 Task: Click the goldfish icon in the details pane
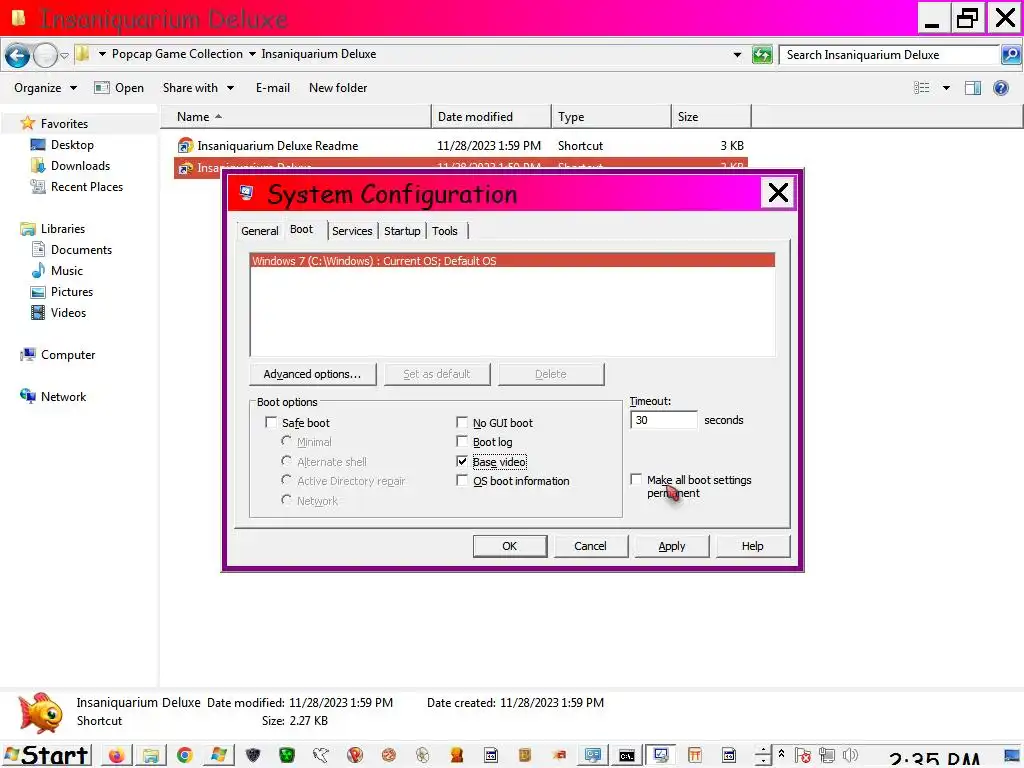[x=40, y=712]
